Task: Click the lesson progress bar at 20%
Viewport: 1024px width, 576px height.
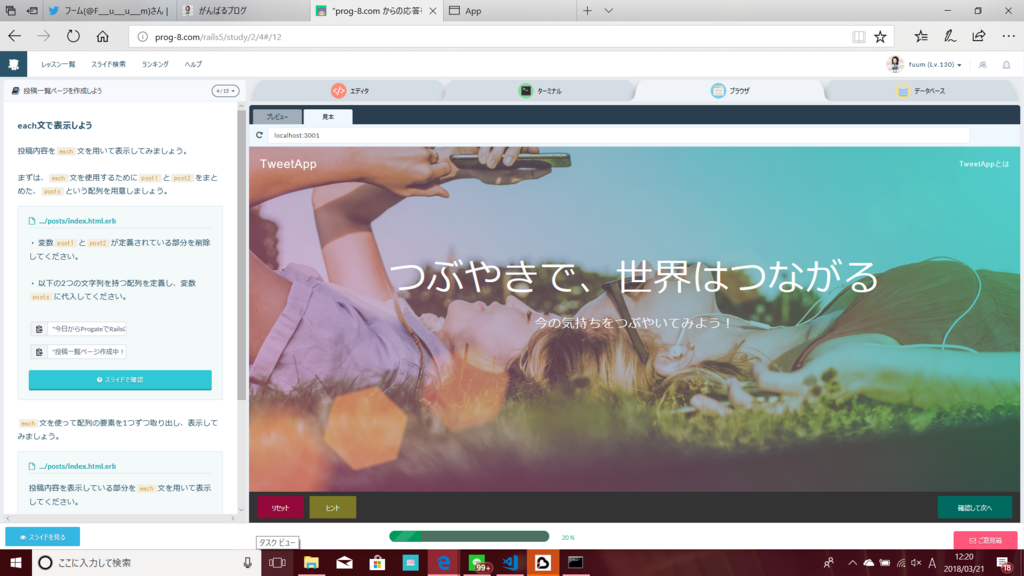Action: [469, 537]
